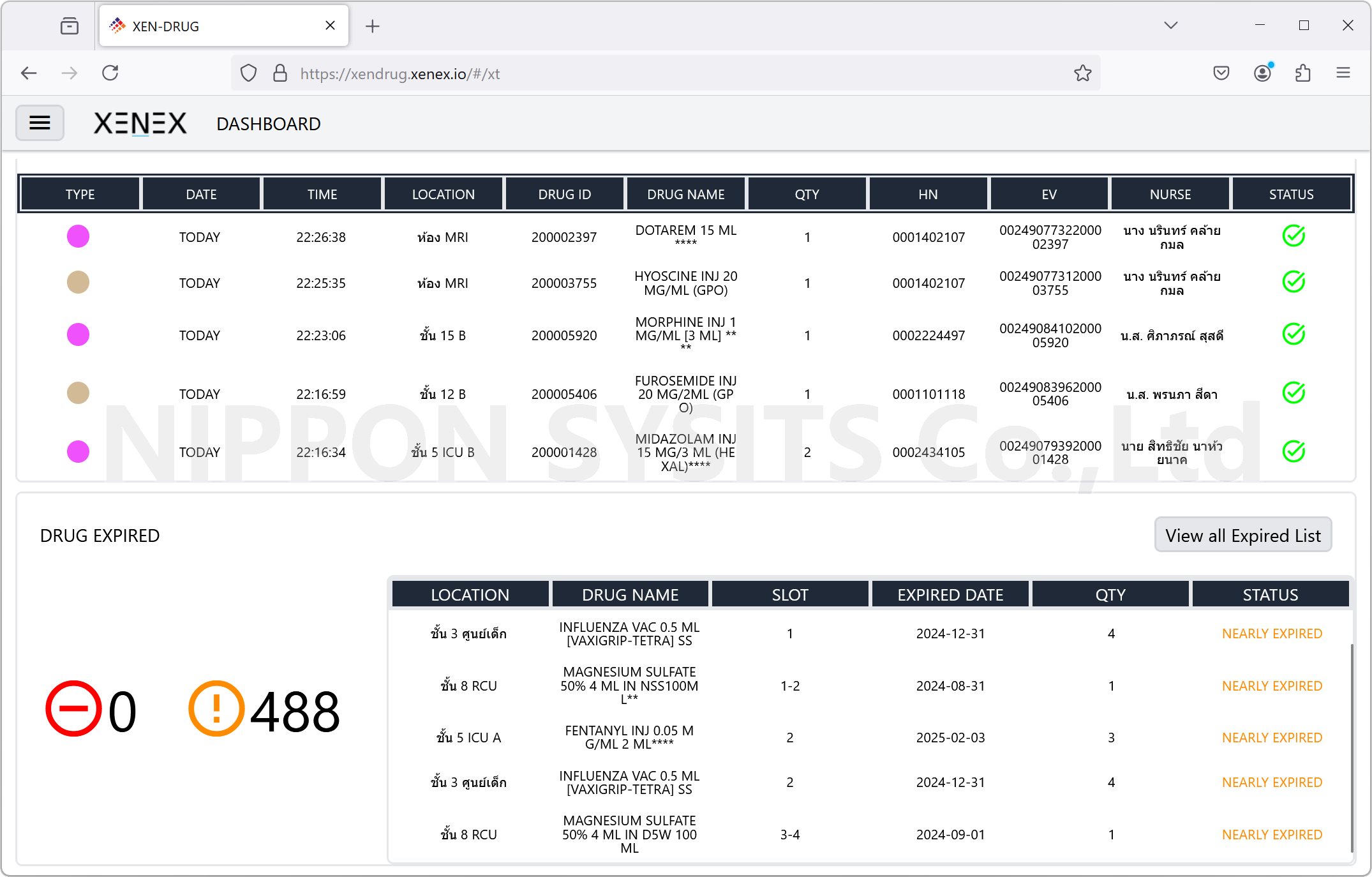Click the orange nearly-expired warning icon
This screenshot has width=1372, height=877.
click(x=216, y=708)
